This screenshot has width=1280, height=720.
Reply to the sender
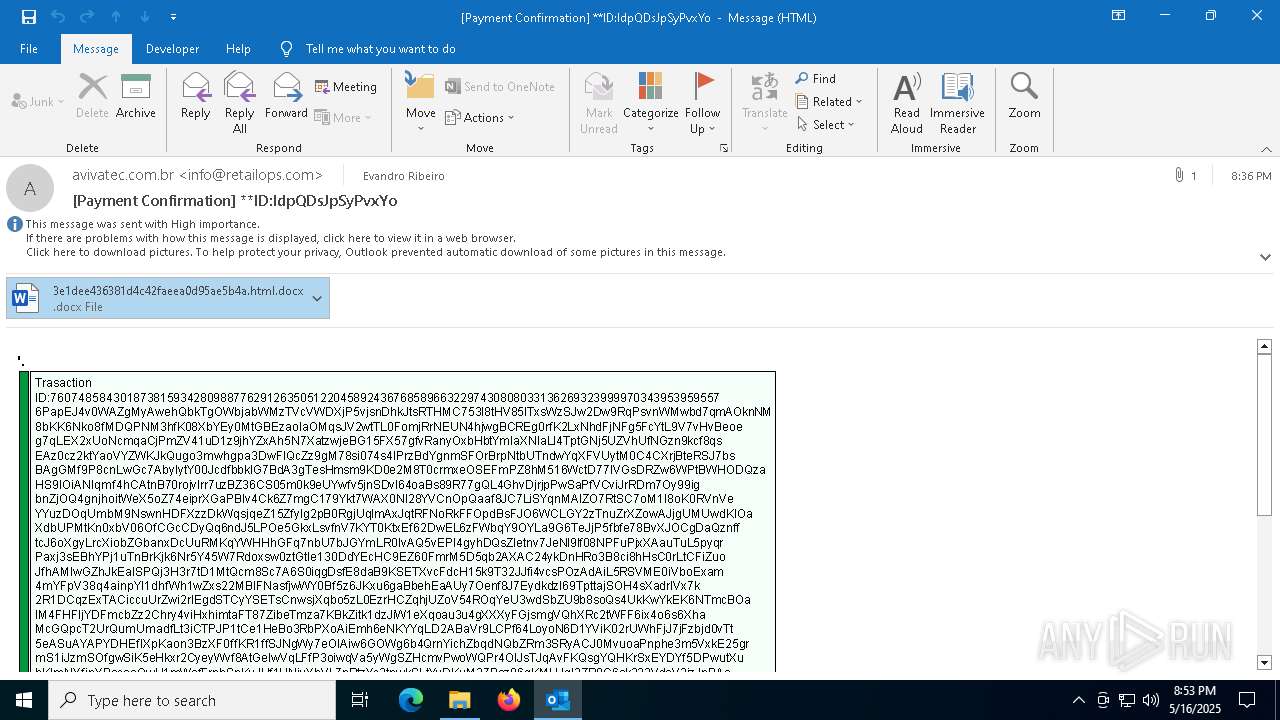pyautogui.click(x=196, y=96)
